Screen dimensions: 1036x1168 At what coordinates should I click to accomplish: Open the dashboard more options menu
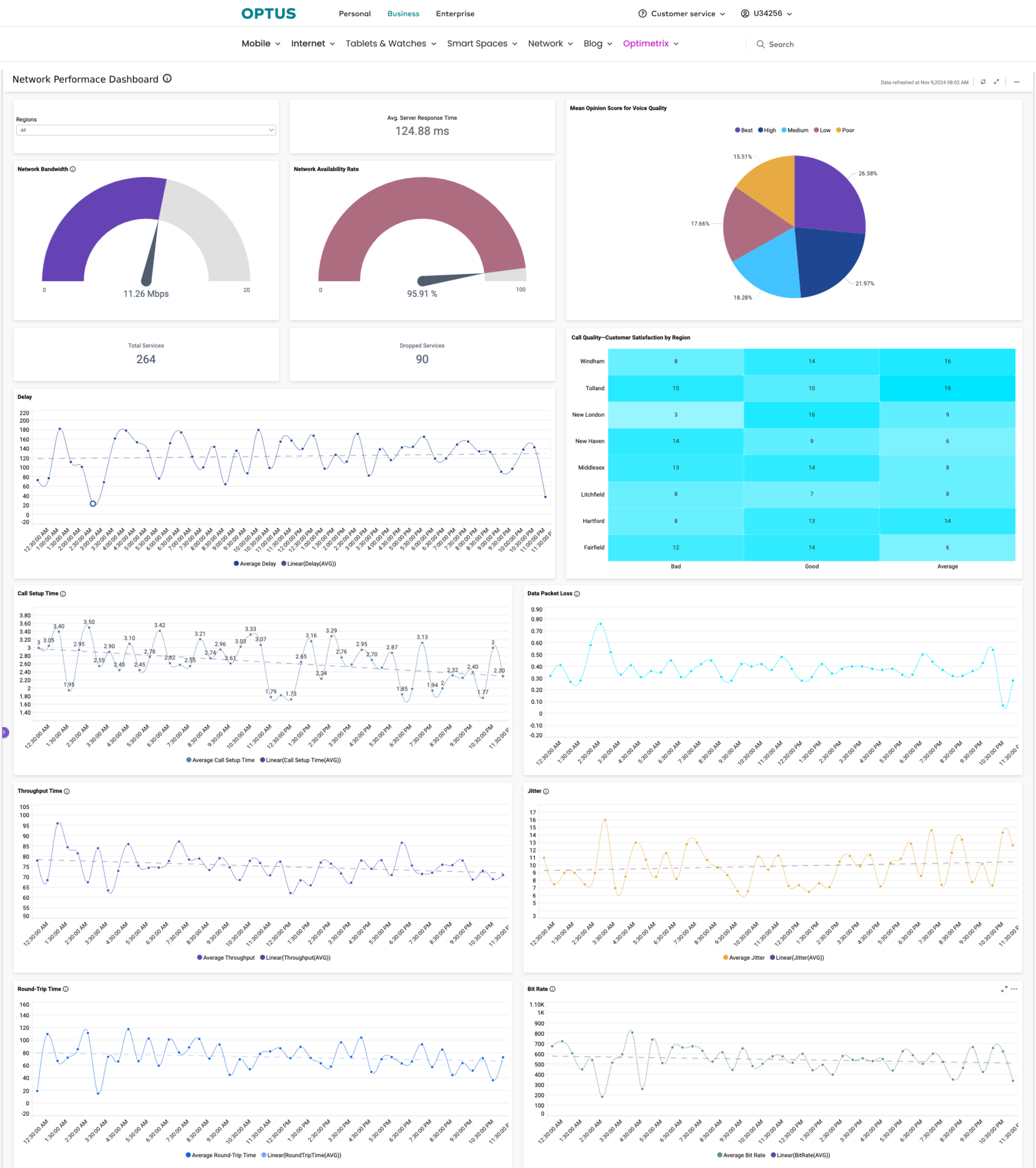point(1017,82)
